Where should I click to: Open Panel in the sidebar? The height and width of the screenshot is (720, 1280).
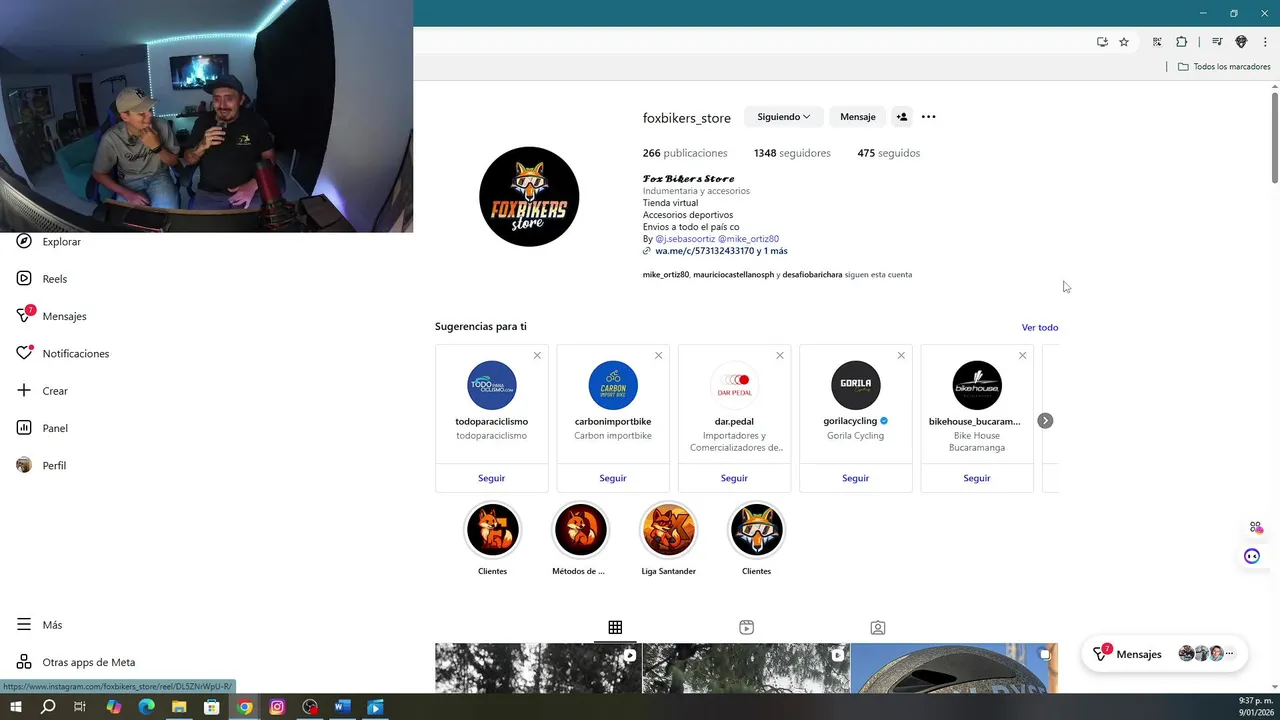pos(42,428)
